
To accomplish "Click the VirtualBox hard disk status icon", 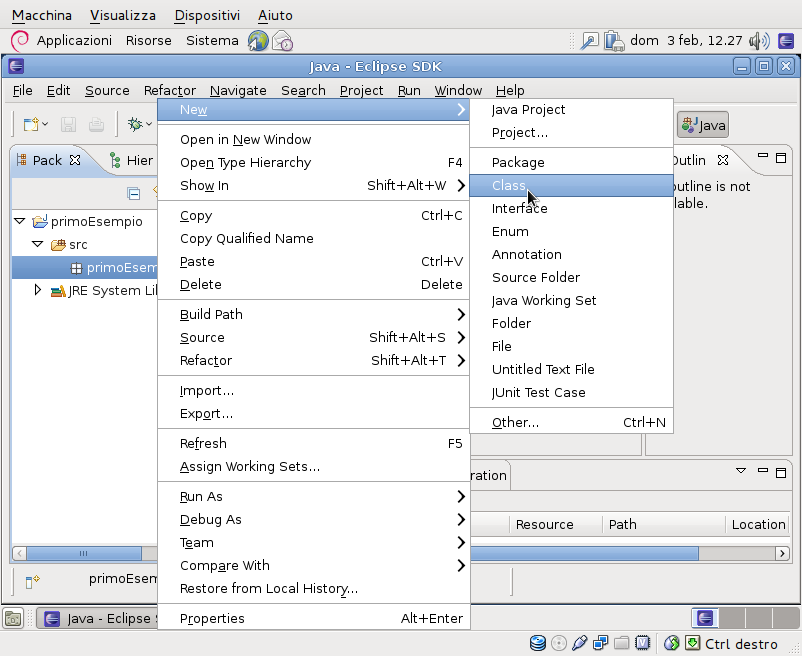I will 538,643.
